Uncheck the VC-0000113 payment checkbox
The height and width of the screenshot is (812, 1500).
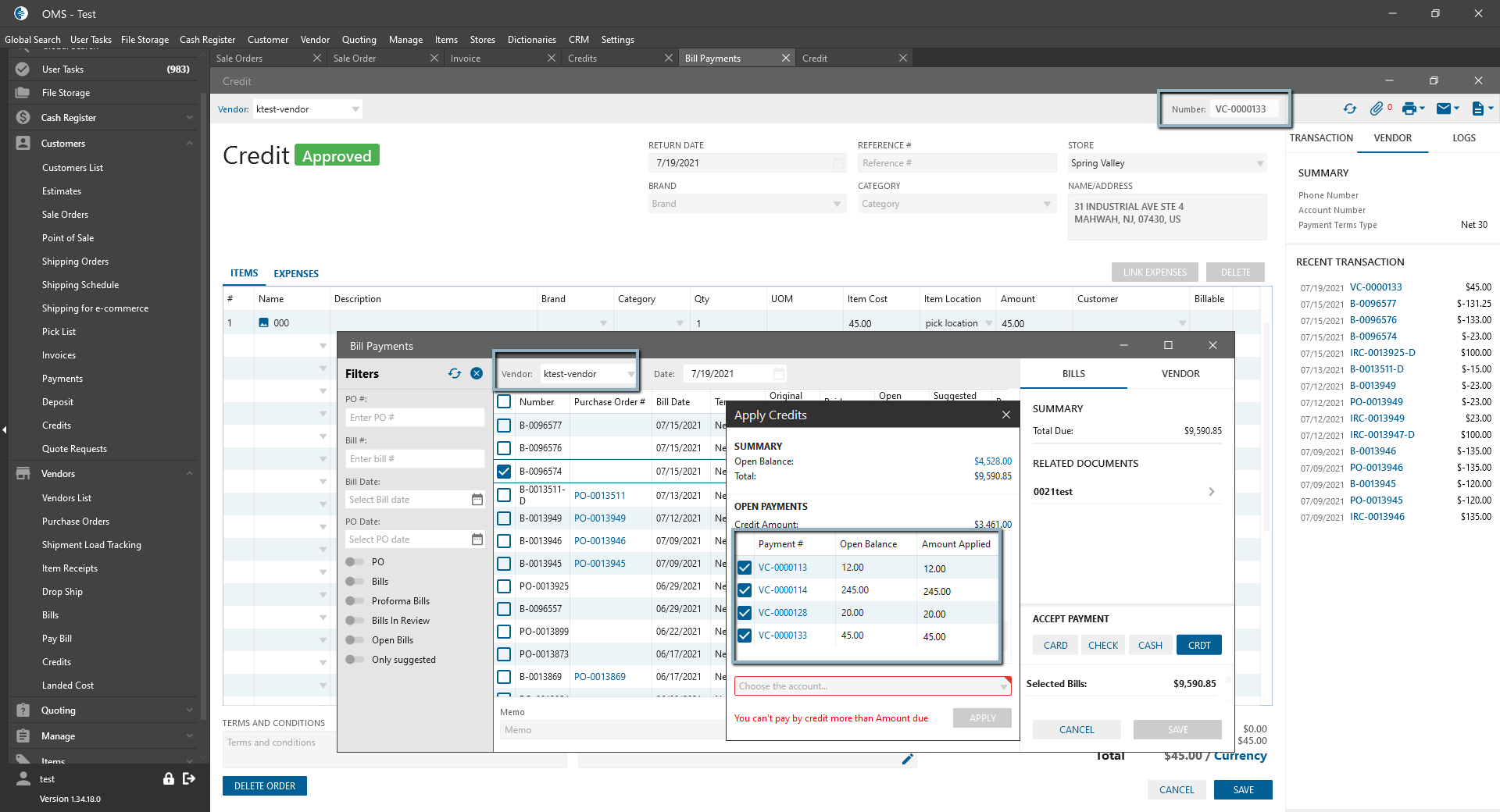coord(745,568)
